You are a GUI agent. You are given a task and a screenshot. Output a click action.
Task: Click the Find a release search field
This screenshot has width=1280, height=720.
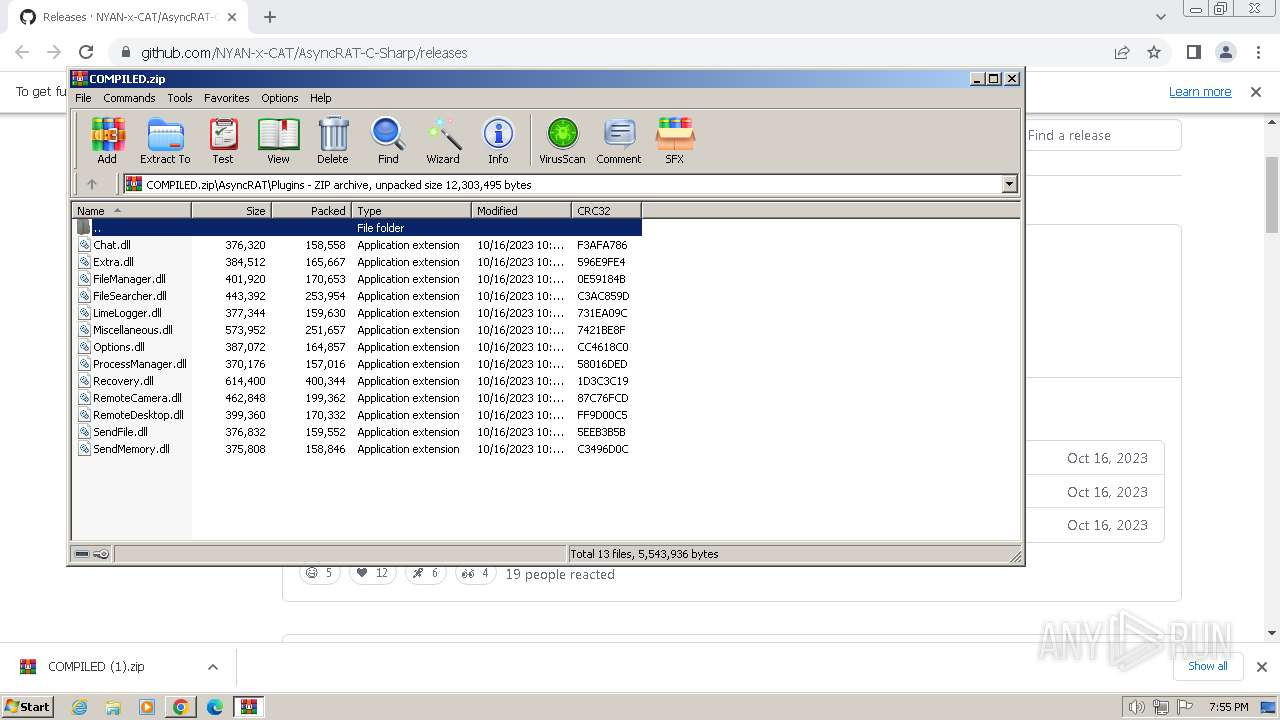pyautogui.click(x=1104, y=135)
